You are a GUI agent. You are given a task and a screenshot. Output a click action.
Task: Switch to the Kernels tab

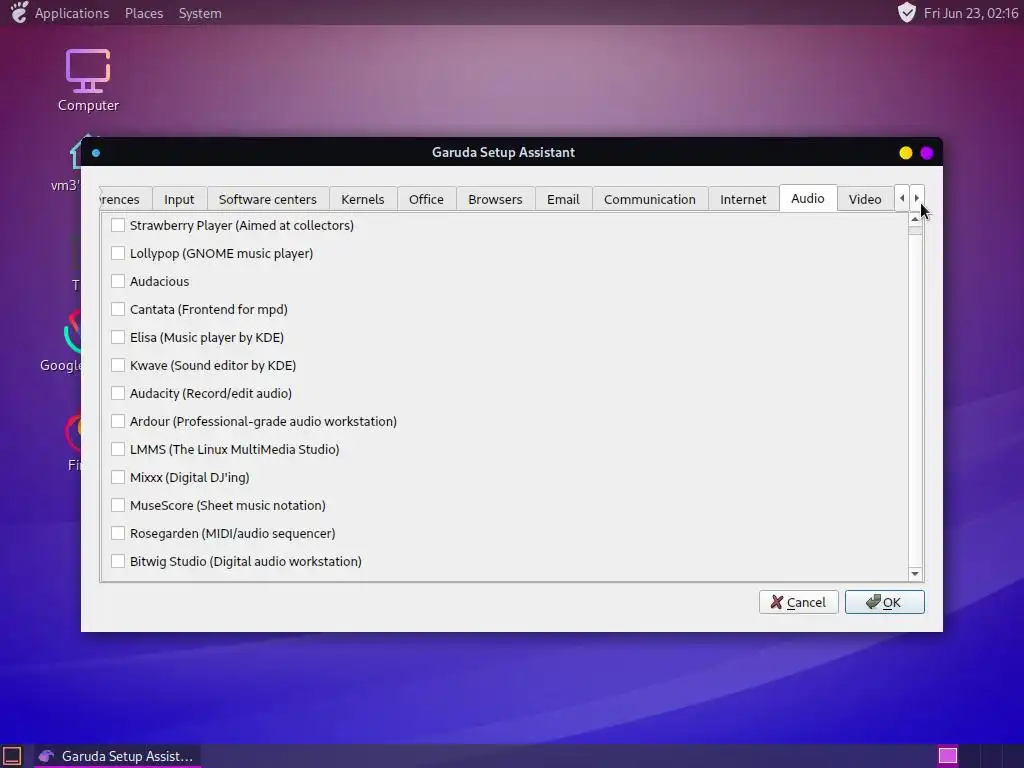coord(362,199)
